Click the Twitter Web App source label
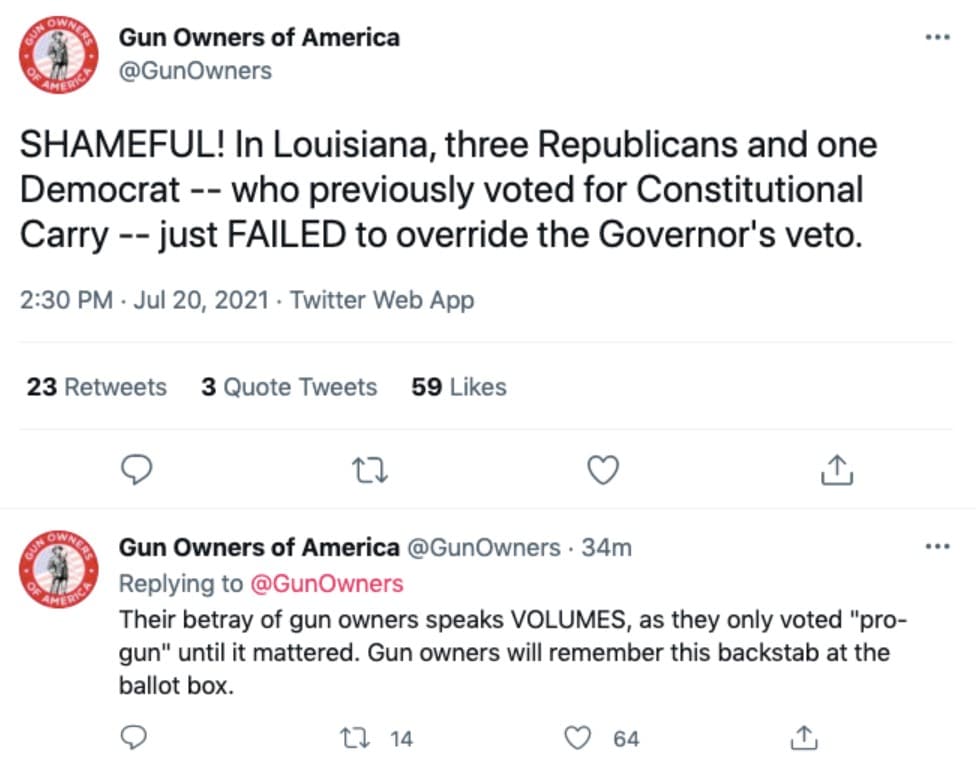This screenshot has height=769, width=978. [x=382, y=300]
